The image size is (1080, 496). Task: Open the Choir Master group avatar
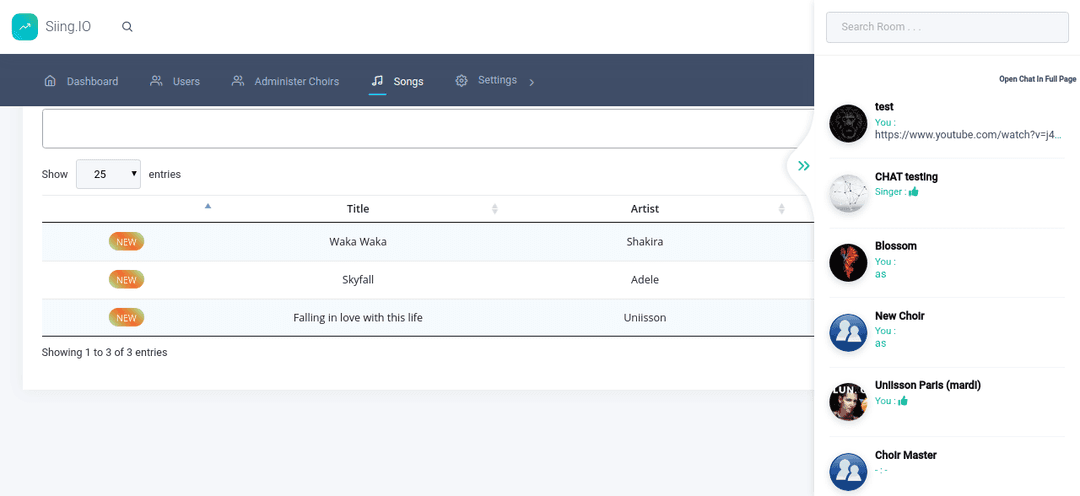click(x=848, y=472)
